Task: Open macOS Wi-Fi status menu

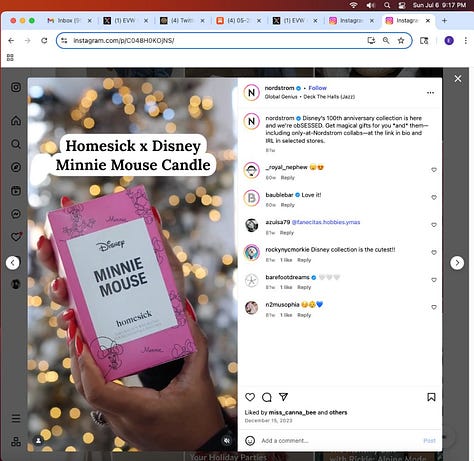Action: [x=353, y=5]
